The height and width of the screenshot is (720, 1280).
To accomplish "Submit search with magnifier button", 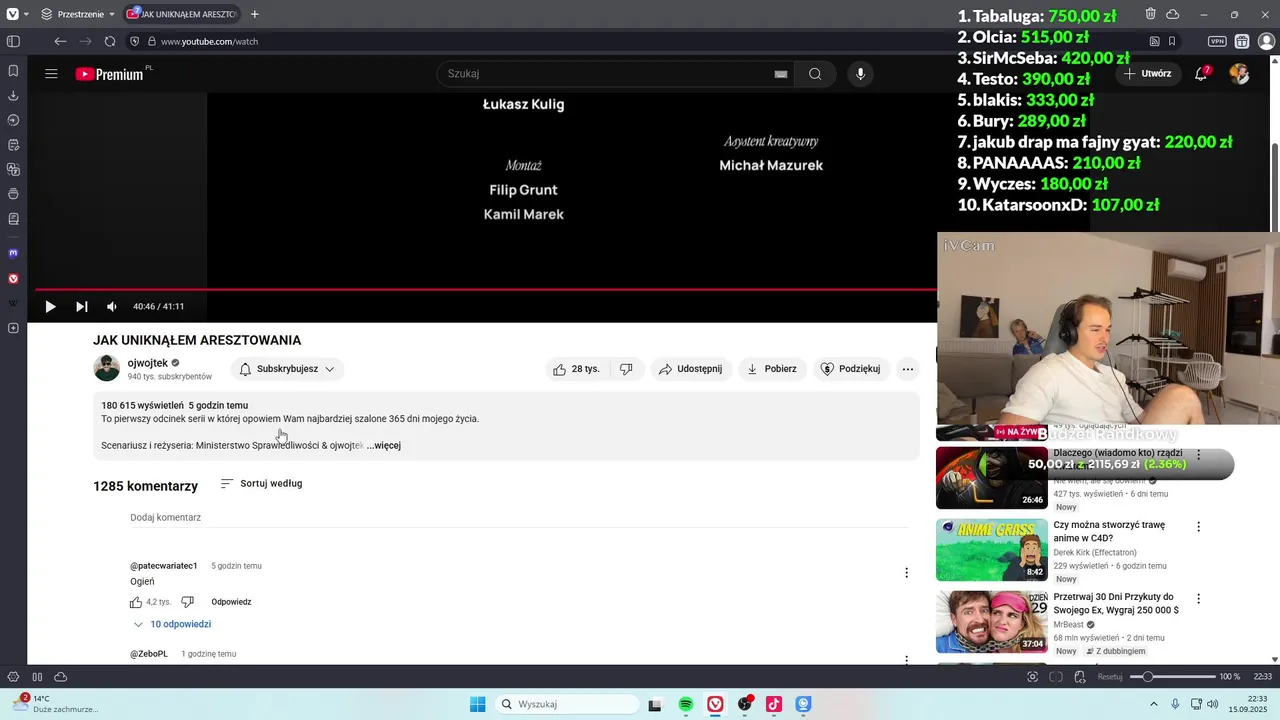I will point(815,74).
